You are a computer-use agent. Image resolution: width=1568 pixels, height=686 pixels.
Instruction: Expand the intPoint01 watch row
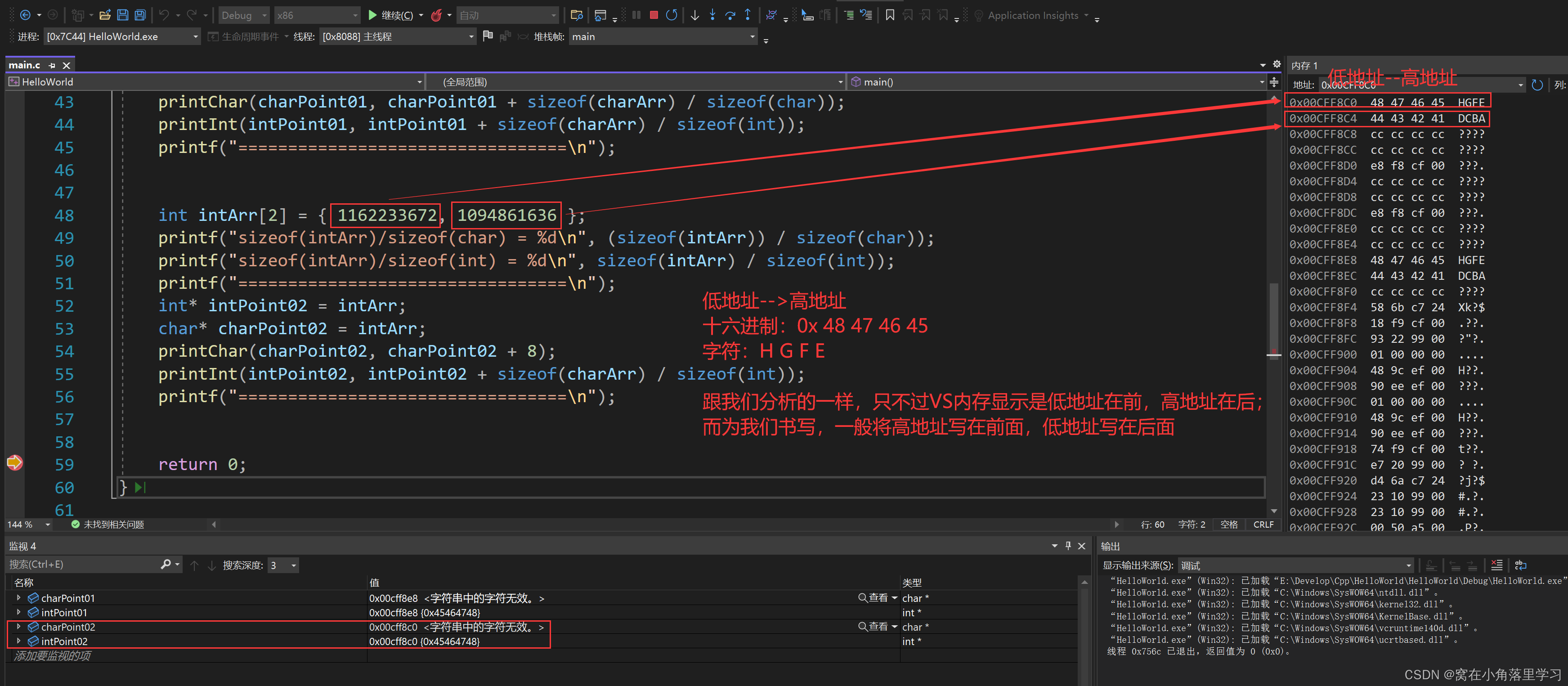click(19, 612)
